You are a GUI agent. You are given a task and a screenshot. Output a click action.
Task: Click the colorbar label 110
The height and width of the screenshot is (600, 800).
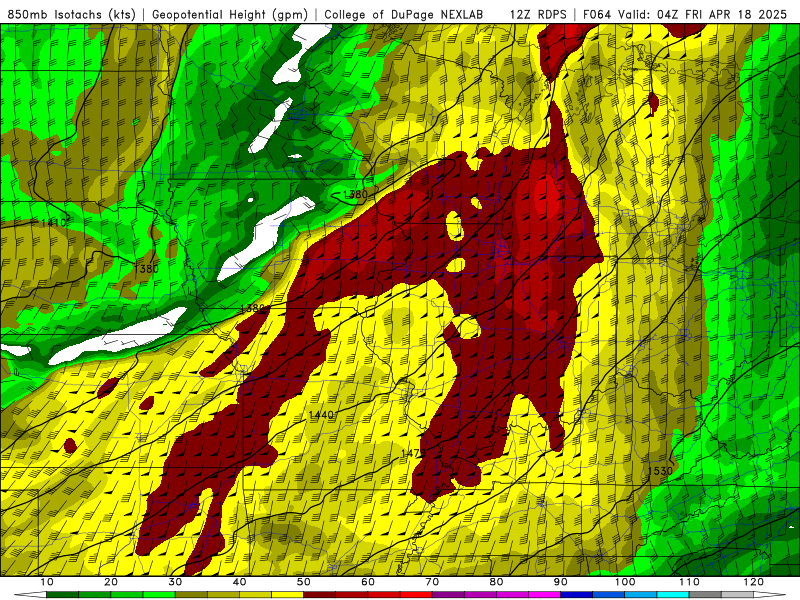(x=689, y=582)
